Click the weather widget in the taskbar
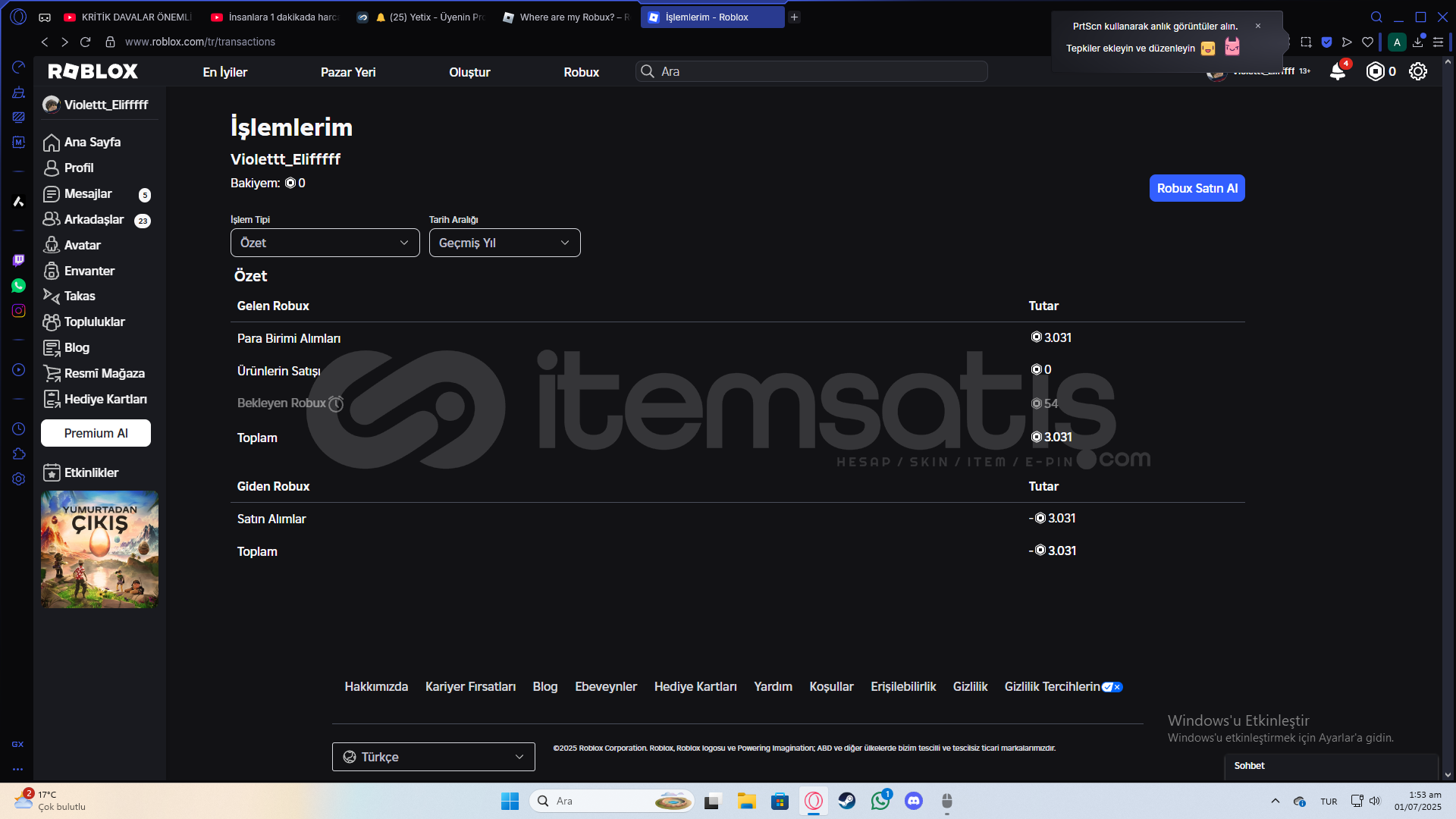The image size is (1456, 819). click(52, 801)
